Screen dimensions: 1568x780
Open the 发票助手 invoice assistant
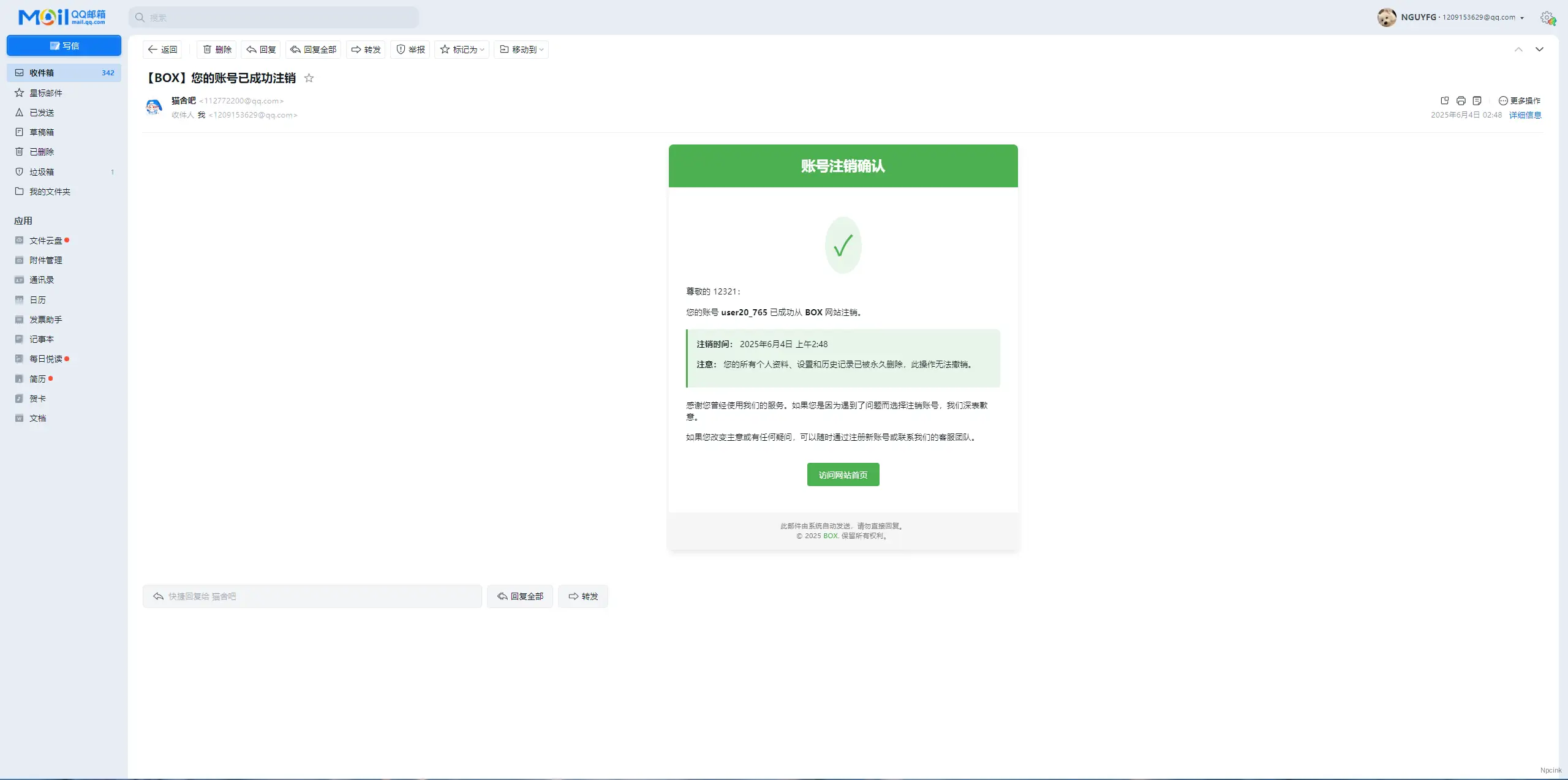(x=45, y=319)
